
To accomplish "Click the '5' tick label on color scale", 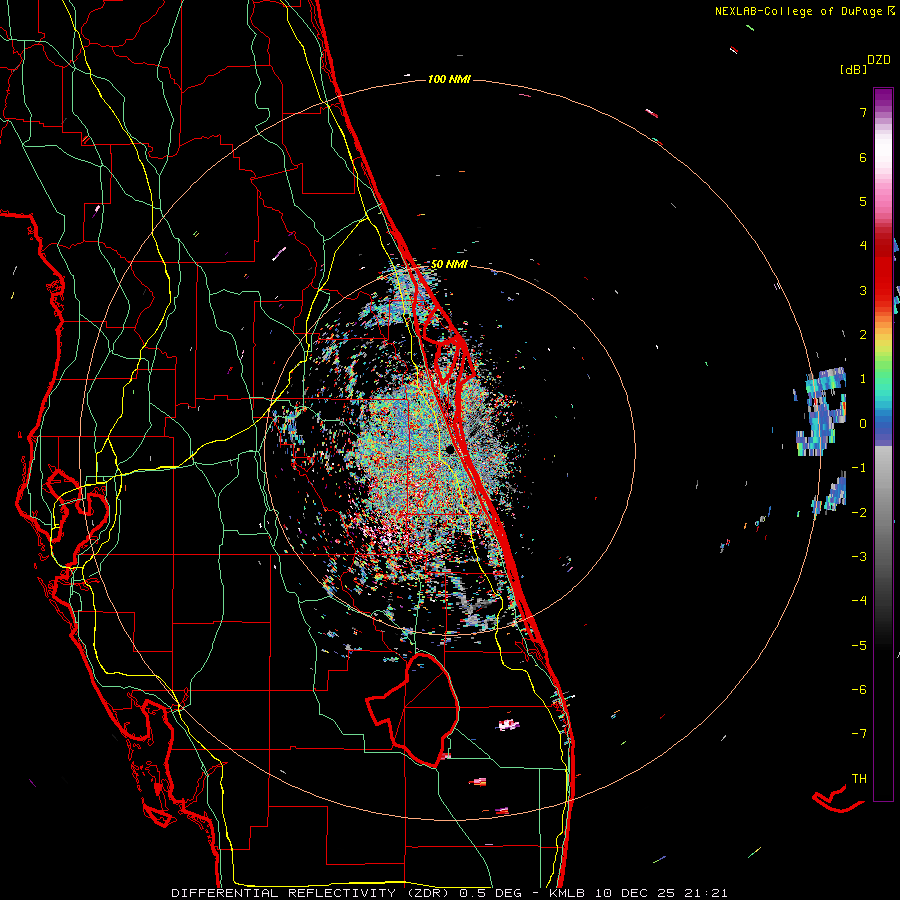I will (x=863, y=201).
